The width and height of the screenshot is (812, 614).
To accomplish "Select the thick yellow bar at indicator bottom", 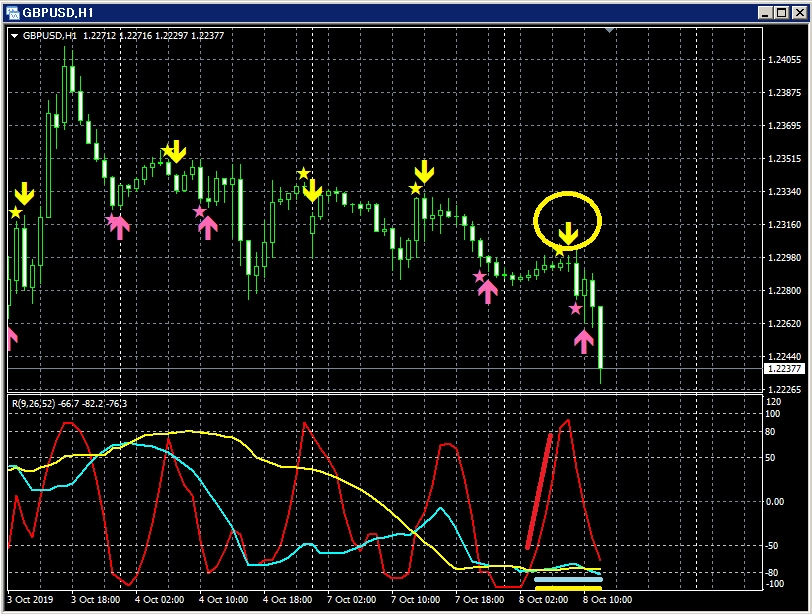I will (567, 587).
